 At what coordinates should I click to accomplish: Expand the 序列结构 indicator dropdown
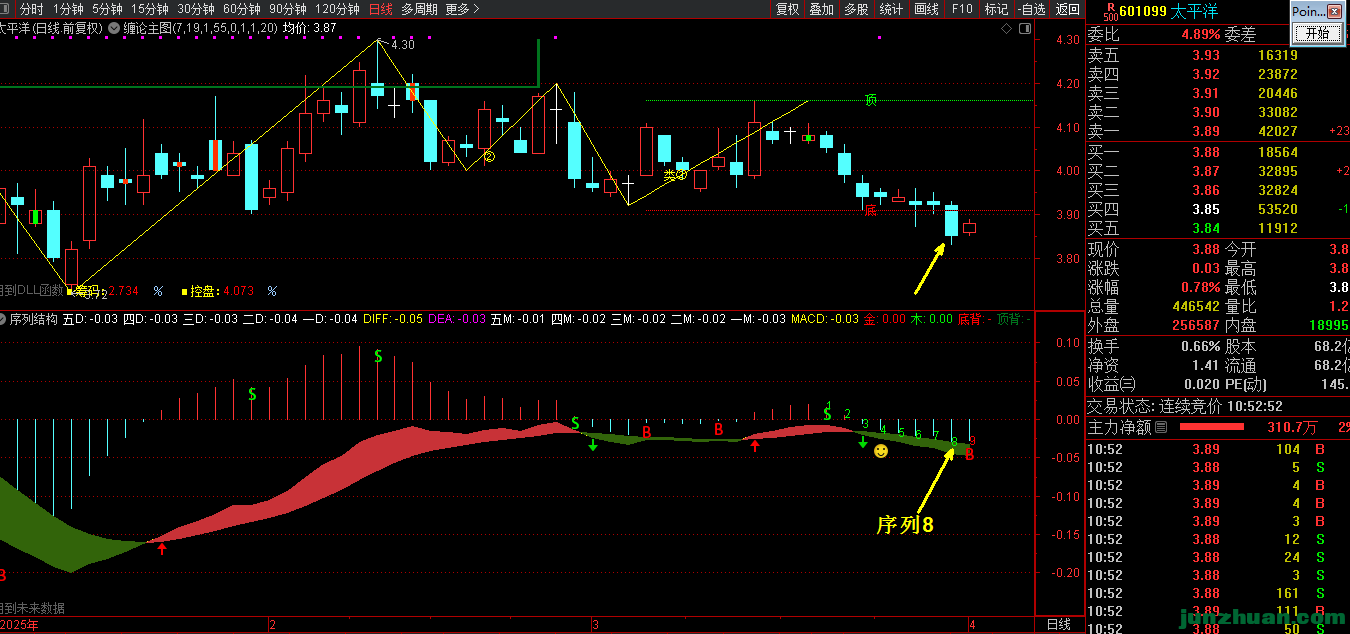5,320
